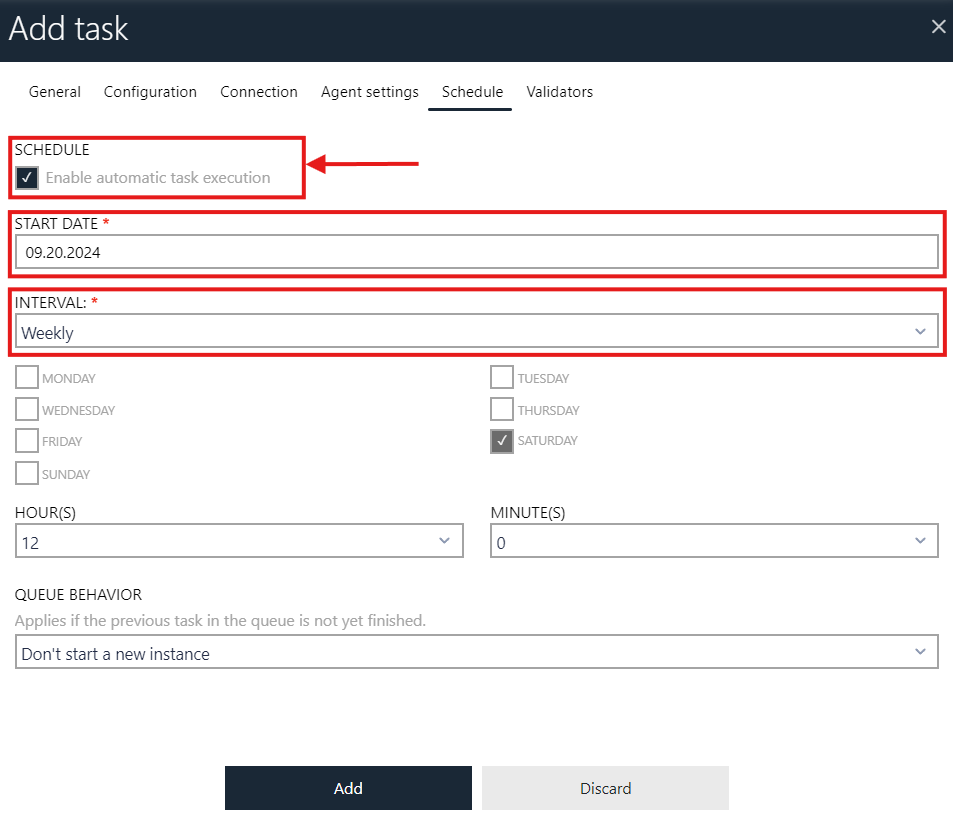Click the Discard button

[x=604, y=788]
